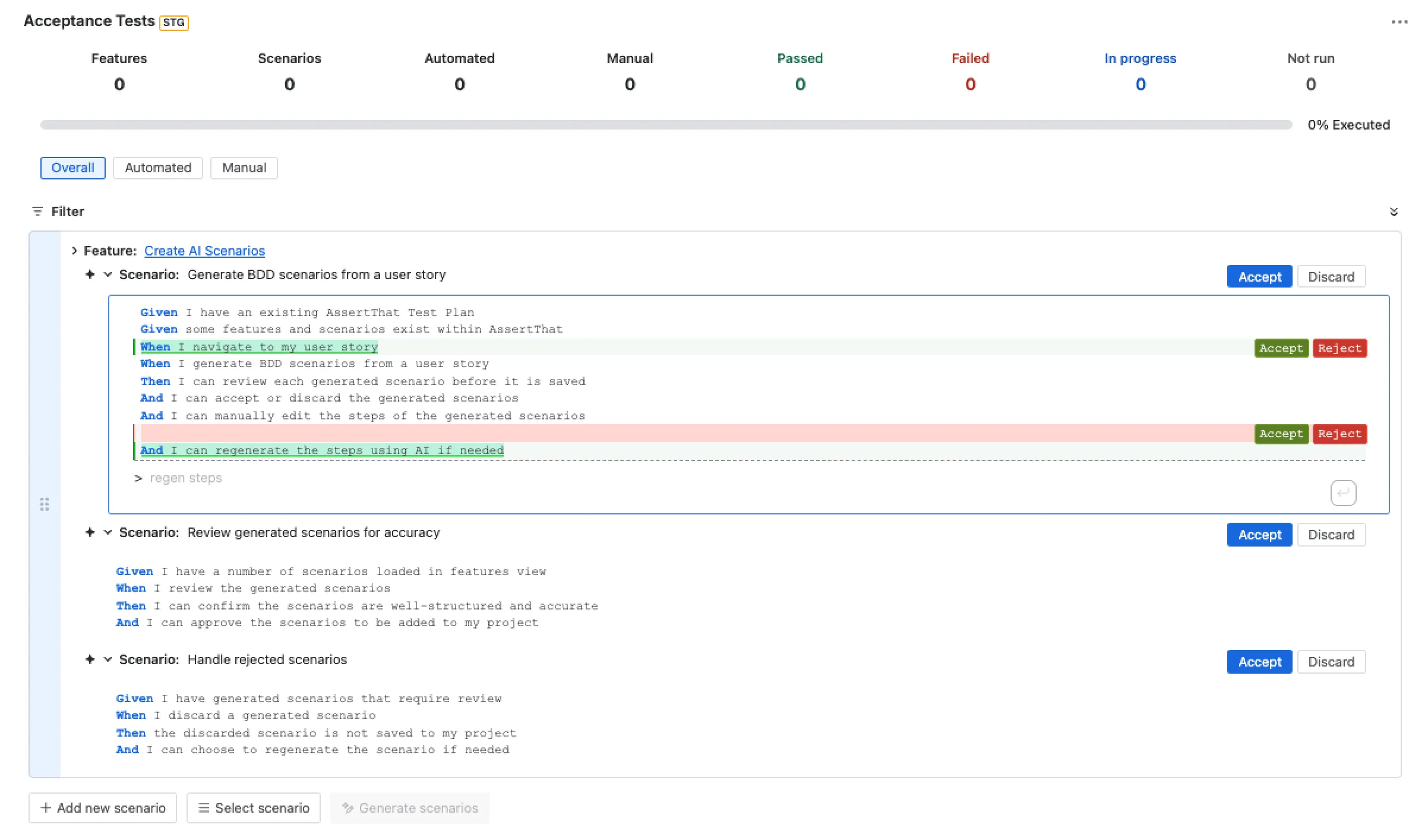Switch to the Automated tab

[x=158, y=168]
